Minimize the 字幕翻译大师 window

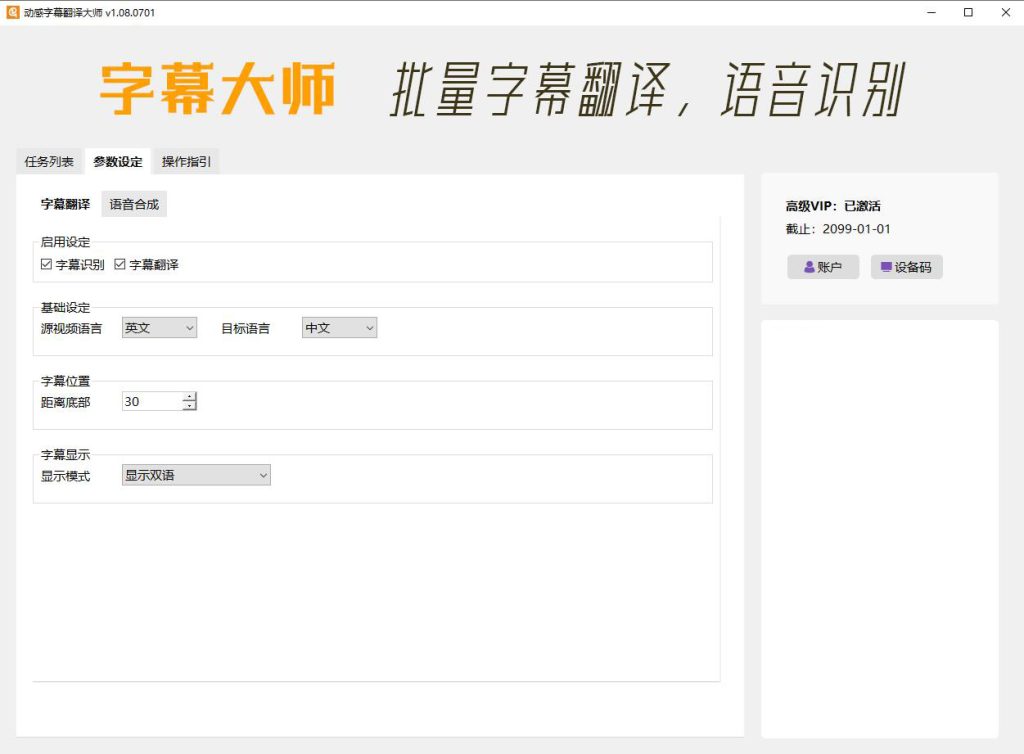(931, 12)
